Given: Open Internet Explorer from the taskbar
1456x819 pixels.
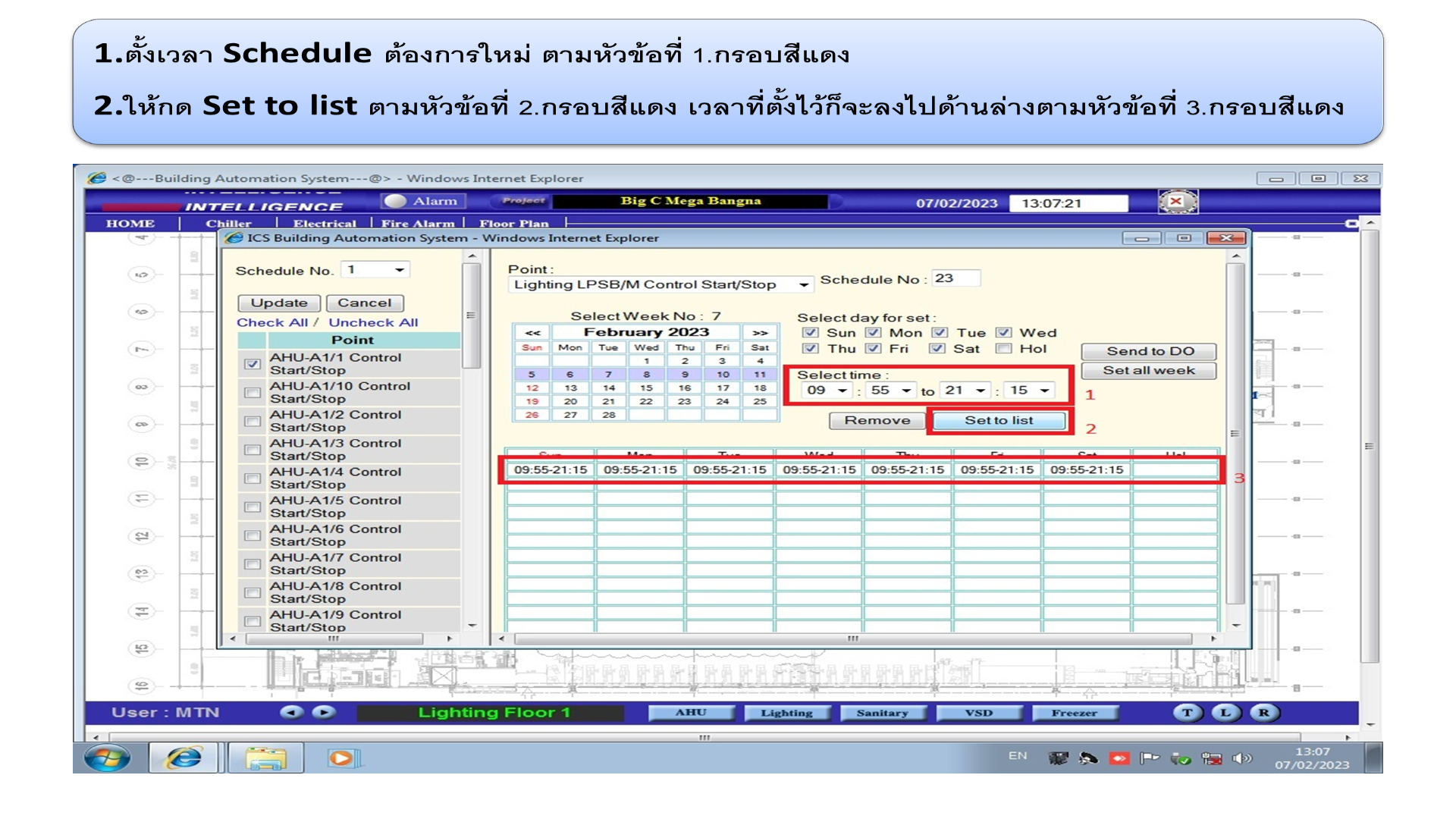Looking at the screenshot, I should 184,758.
